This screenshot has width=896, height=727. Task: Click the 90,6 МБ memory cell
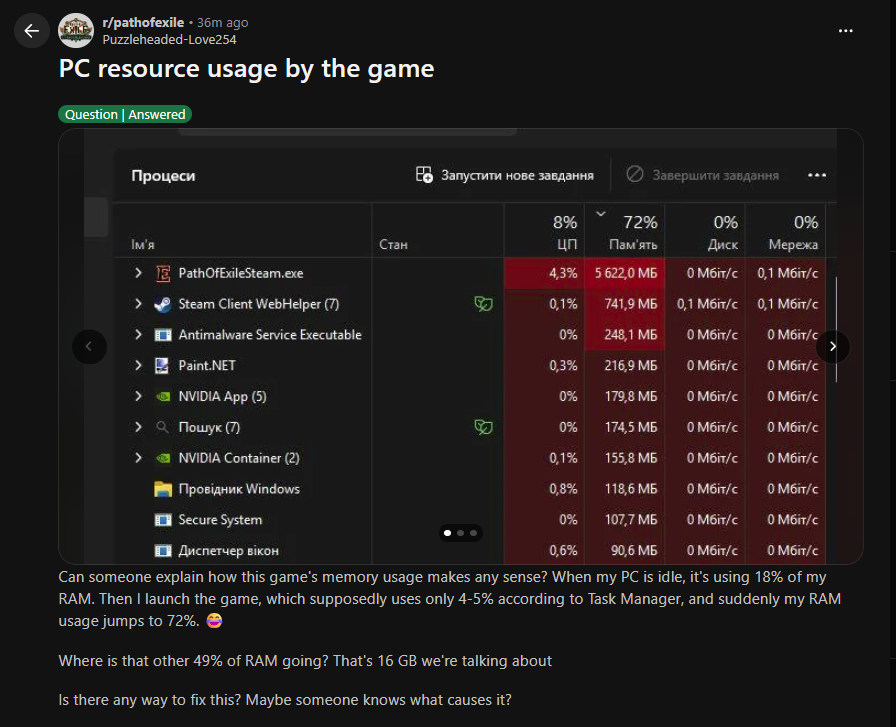point(625,551)
